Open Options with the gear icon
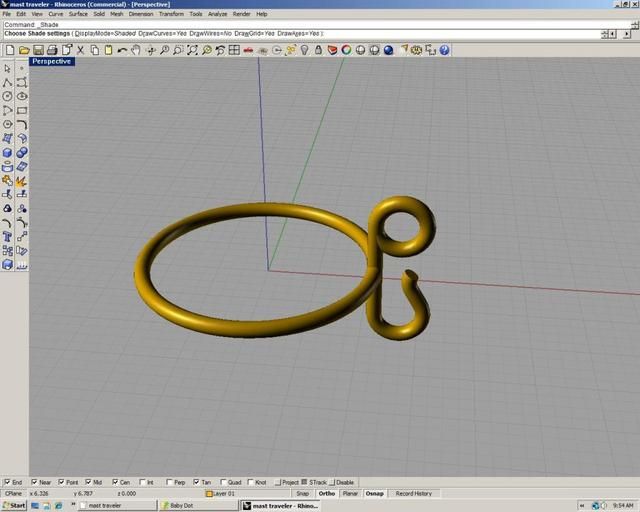 click(416, 50)
